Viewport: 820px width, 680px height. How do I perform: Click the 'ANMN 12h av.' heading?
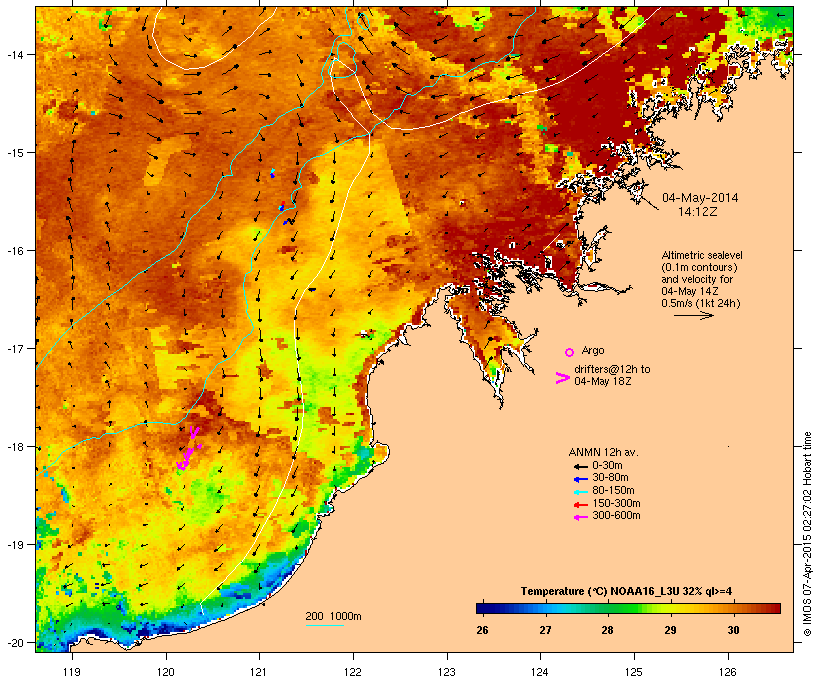point(603,452)
